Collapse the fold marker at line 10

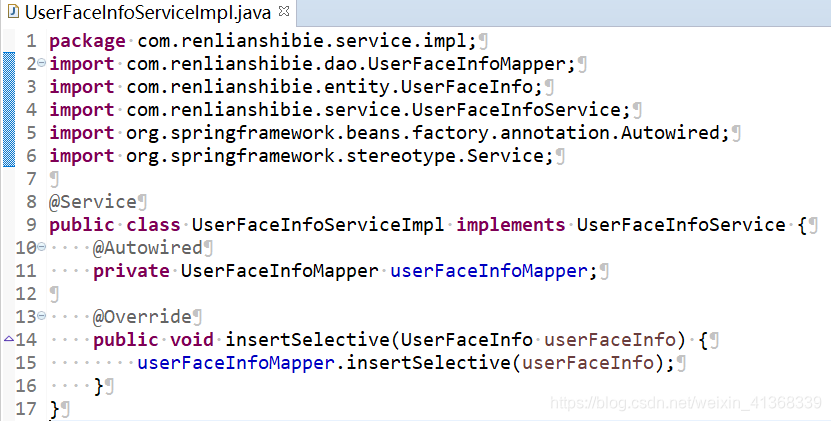pyautogui.click(x=41, y=247)
